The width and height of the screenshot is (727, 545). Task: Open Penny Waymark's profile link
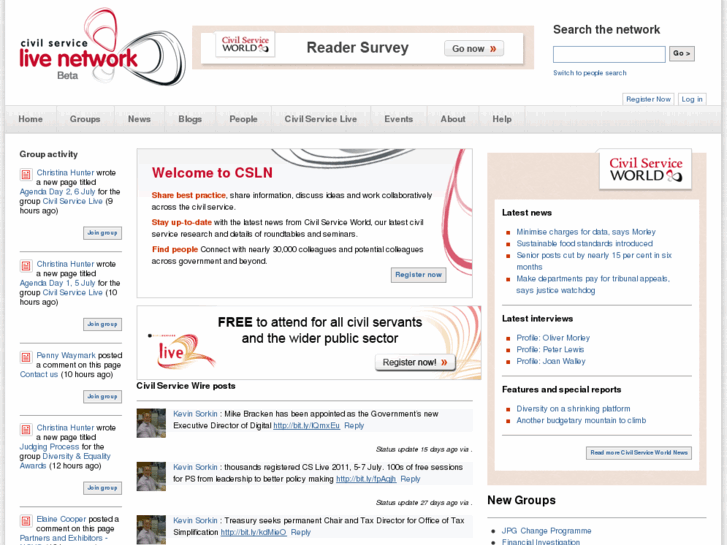(x=66, y=355)
